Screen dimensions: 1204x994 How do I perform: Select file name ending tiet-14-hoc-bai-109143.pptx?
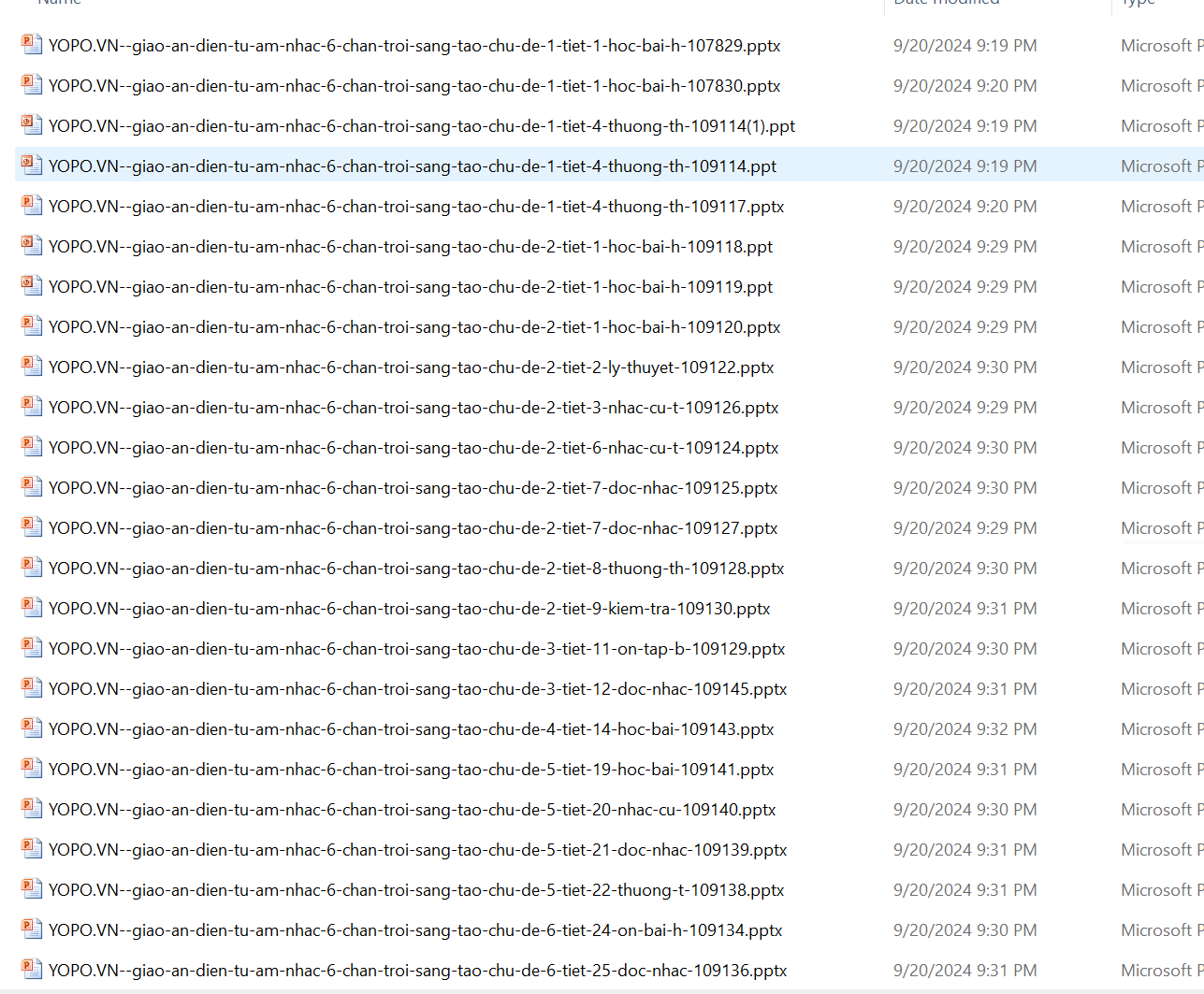(412, 729)
